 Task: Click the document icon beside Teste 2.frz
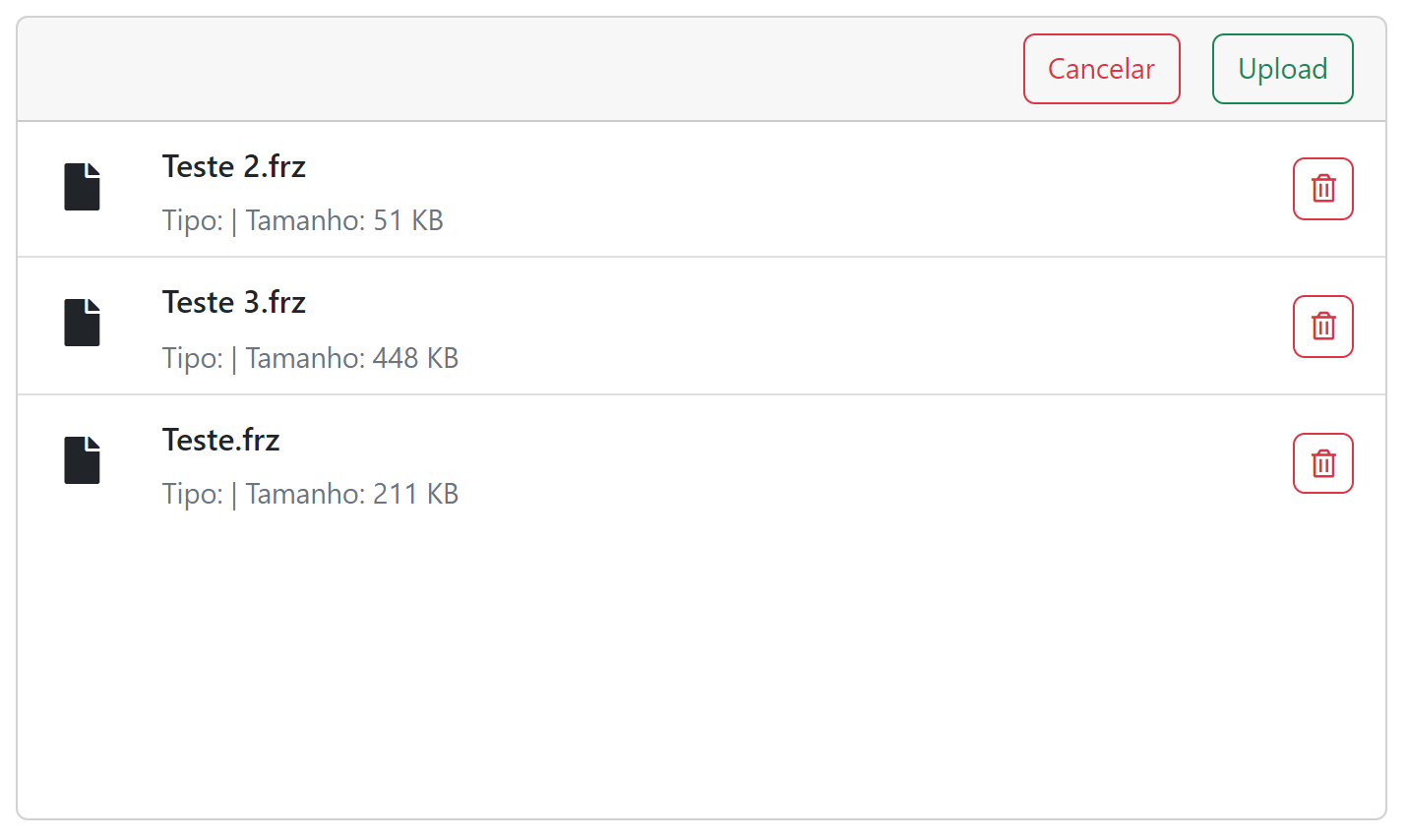pyautogui.click(x=83, y=187)
